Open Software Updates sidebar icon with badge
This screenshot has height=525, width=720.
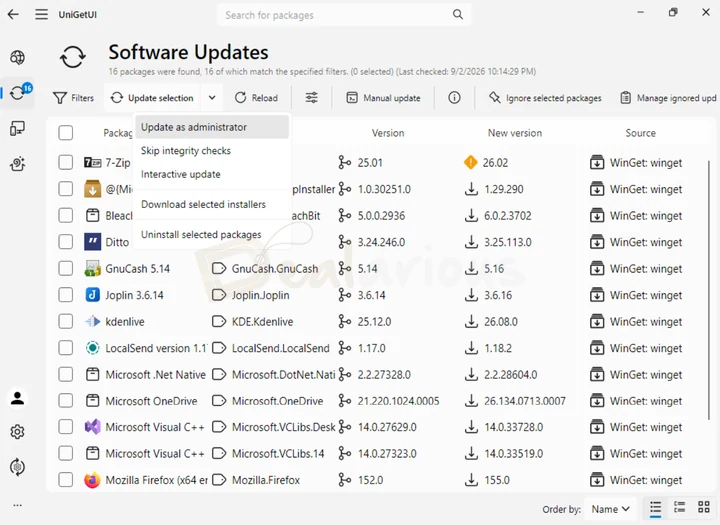(17, 93)
